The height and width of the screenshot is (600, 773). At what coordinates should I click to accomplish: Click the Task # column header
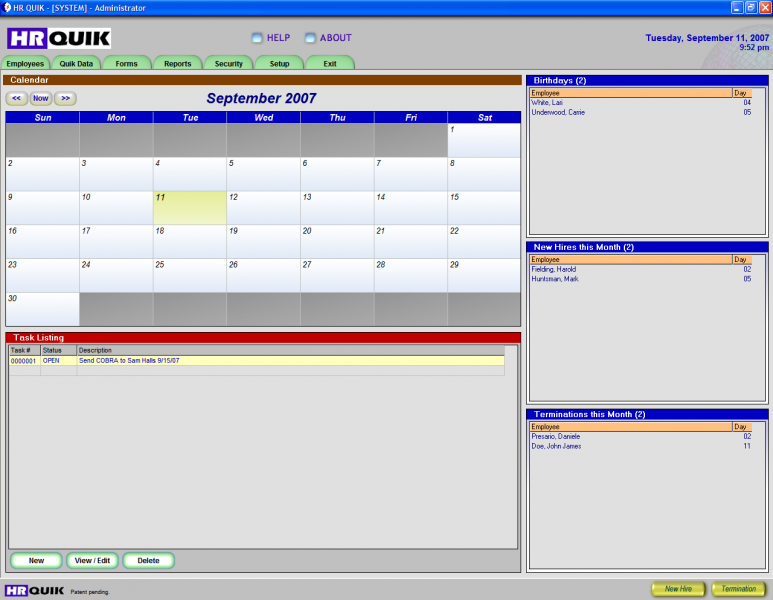[25, 351]
